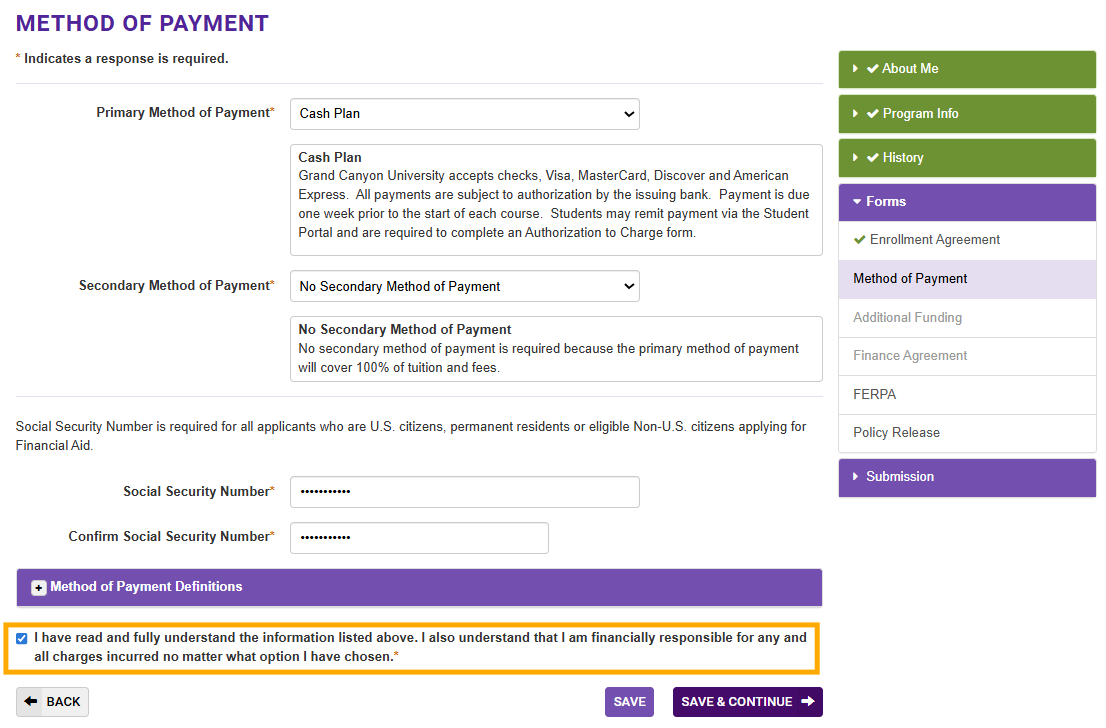The height and width of the screenshot is (728, 1106).
Task: Click the checkmark icon on Program Info
Action: point(872,114)
